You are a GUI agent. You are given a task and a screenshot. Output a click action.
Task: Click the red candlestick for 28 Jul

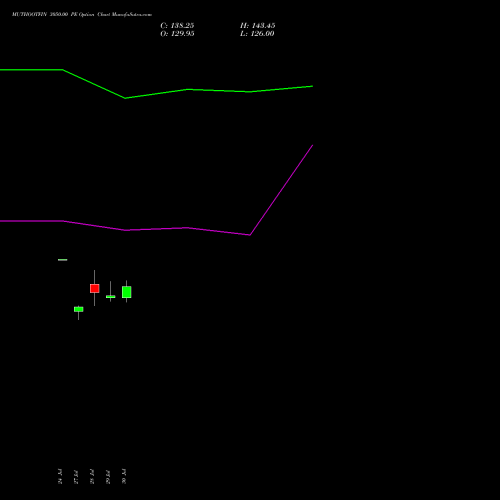pos(95,288)
